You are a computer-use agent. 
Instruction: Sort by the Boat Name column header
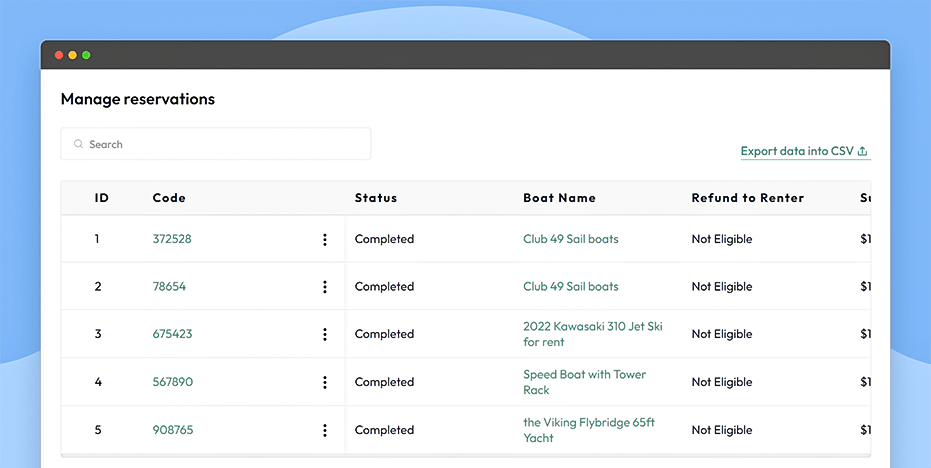tap(559, 198)
